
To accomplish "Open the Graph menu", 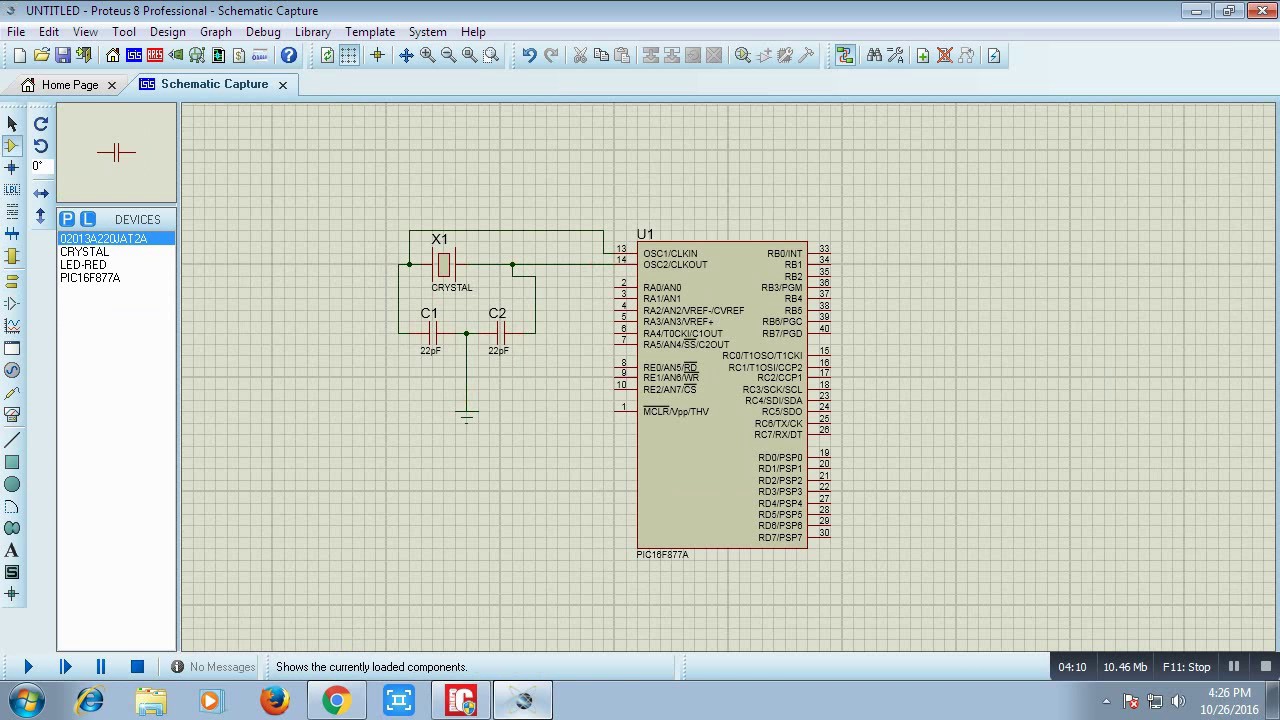I will [216, 32].
